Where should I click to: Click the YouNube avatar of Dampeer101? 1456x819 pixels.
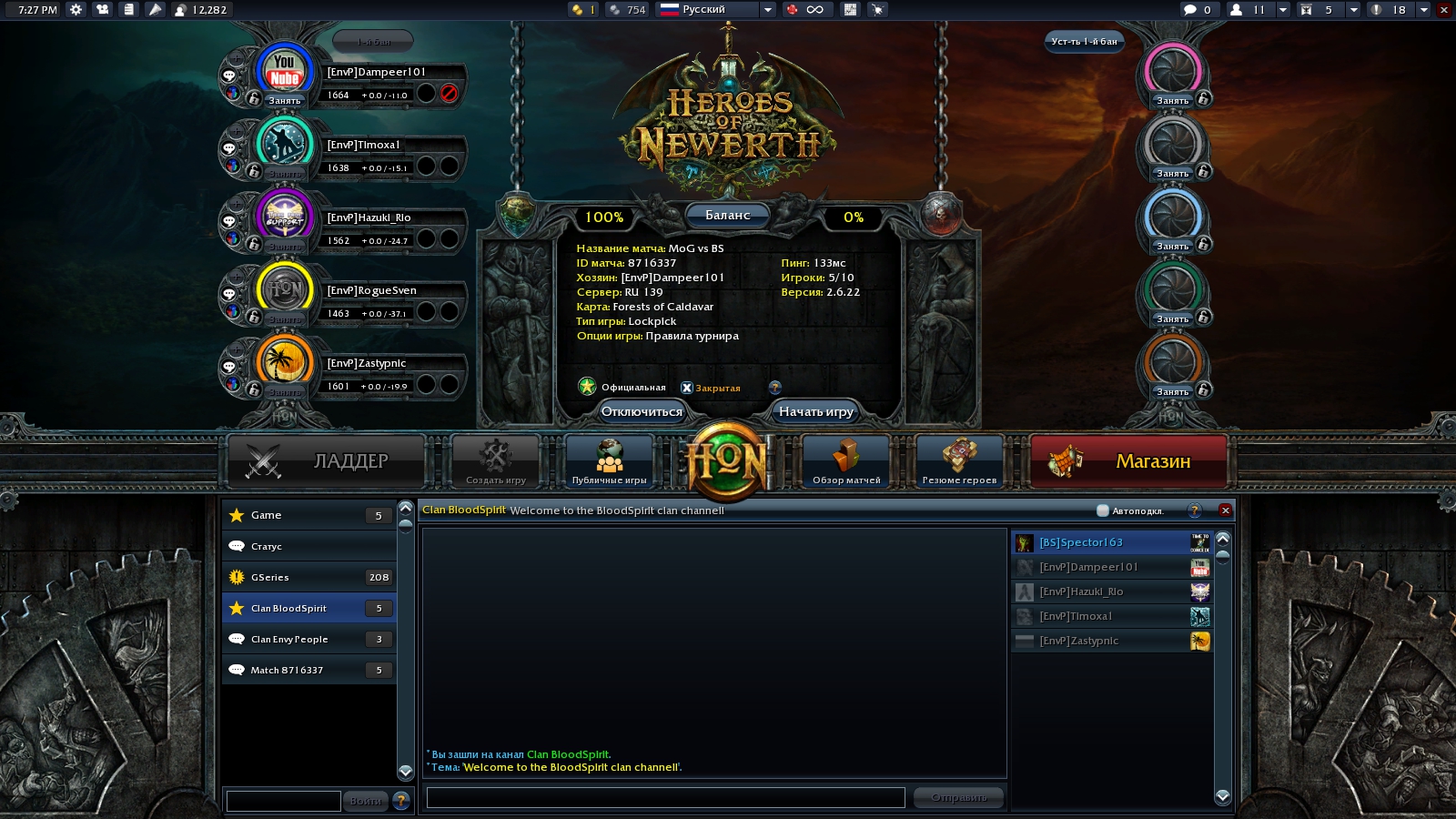coord(285,70)
